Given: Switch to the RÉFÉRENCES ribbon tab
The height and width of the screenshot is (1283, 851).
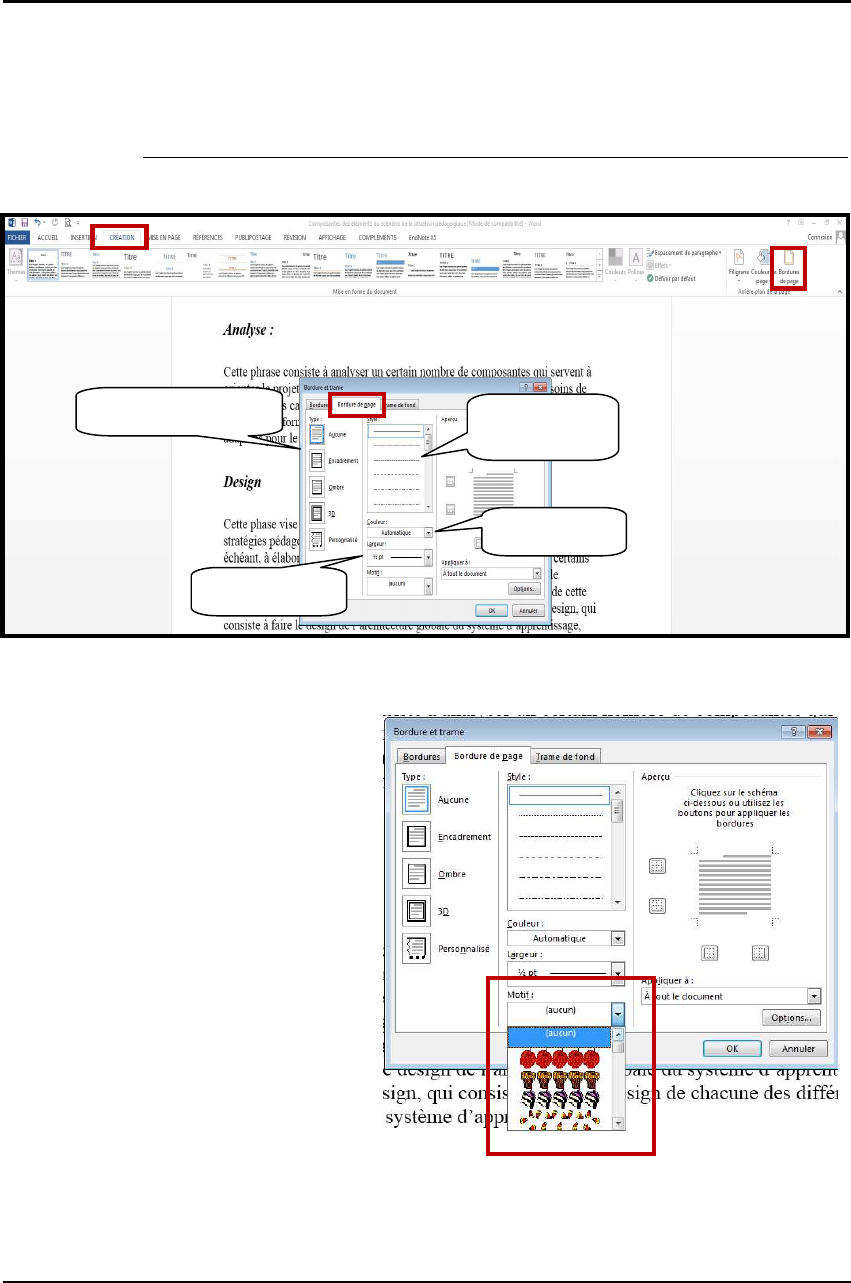Looking at the screenshot, I should point(208,238).
